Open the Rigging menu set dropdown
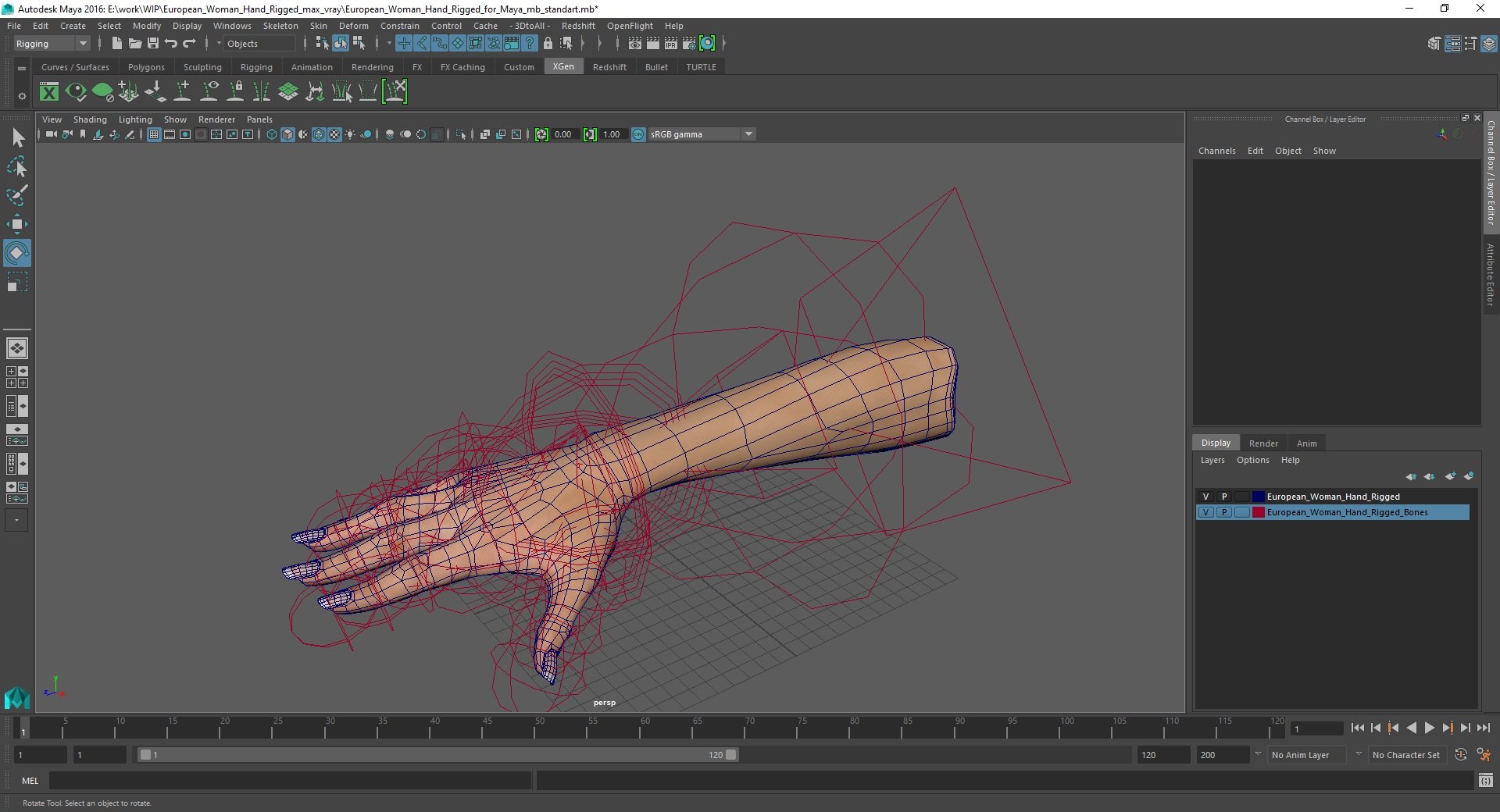The width and height of the screenshot is (1500, 812). click(x=52, y=44)
